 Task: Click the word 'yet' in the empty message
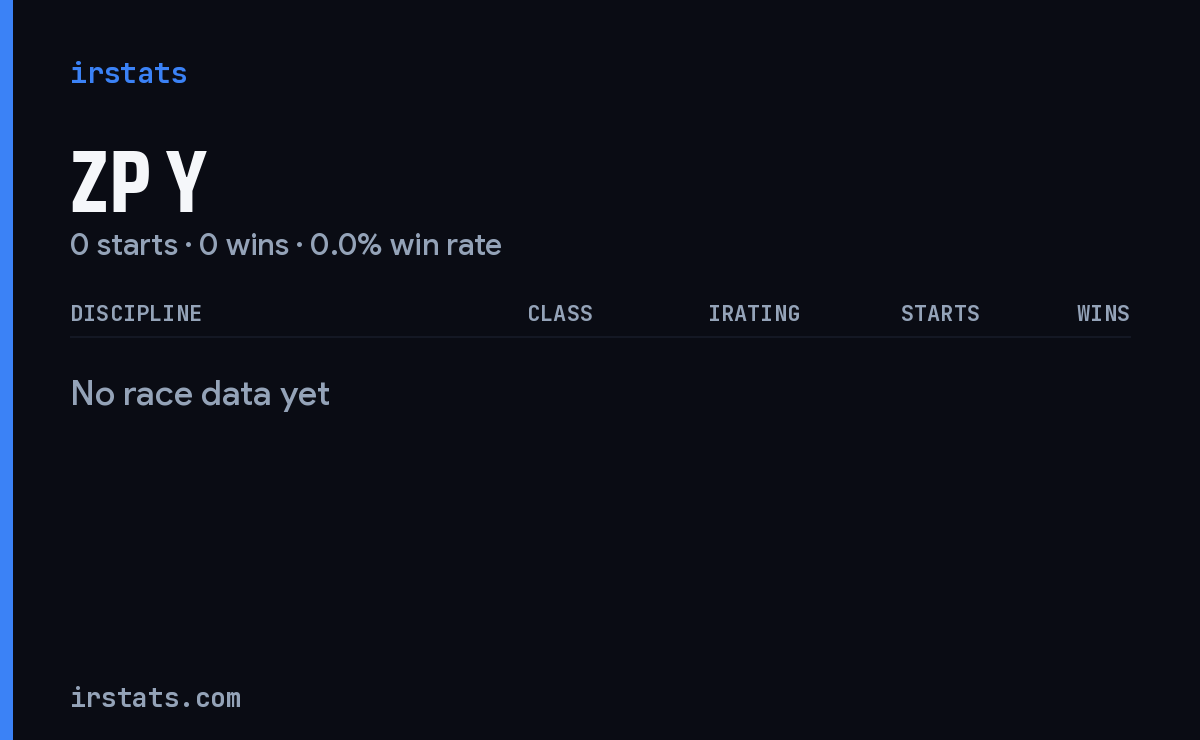pyautogui.click(x=305, y=396)
